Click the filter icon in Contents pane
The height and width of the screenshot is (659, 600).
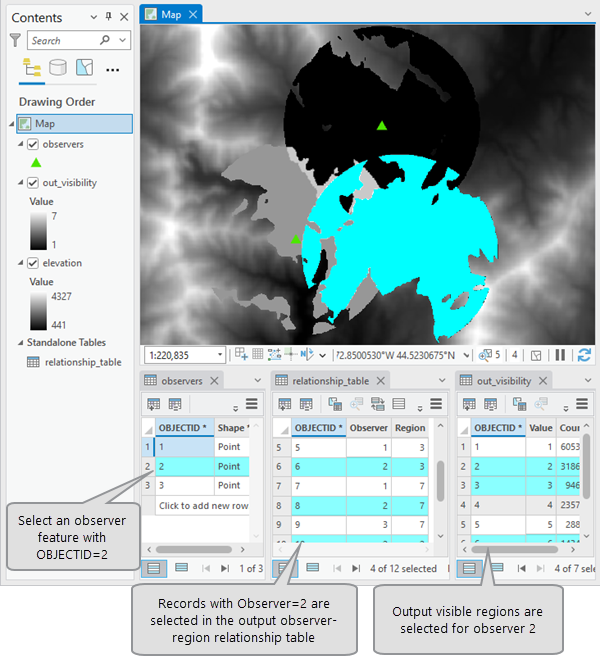pyautogui.click(x=15, y=41)
